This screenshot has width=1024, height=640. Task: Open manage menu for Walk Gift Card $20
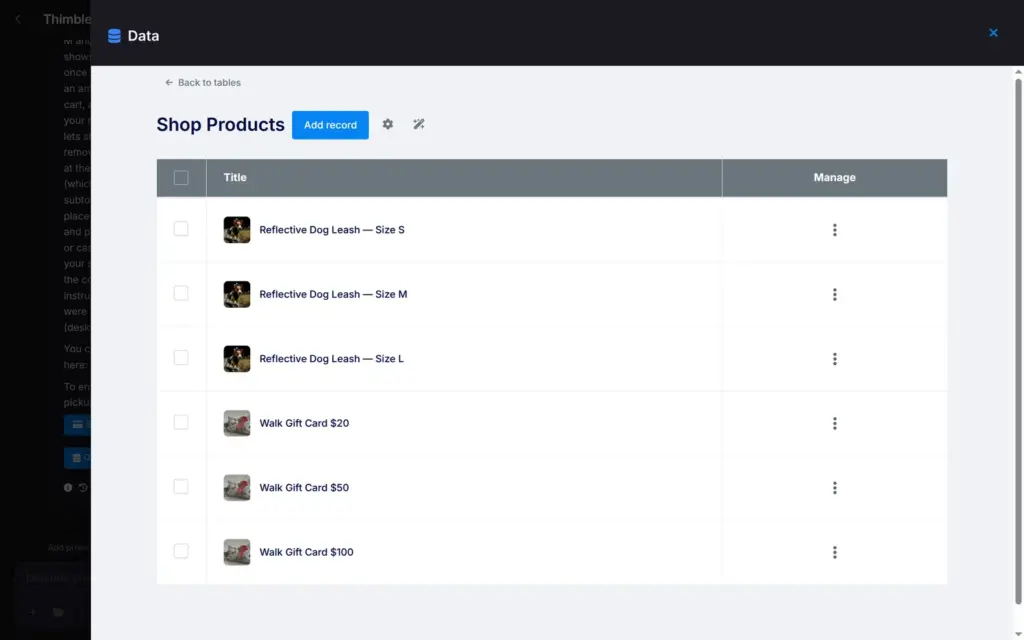(835, 423)
